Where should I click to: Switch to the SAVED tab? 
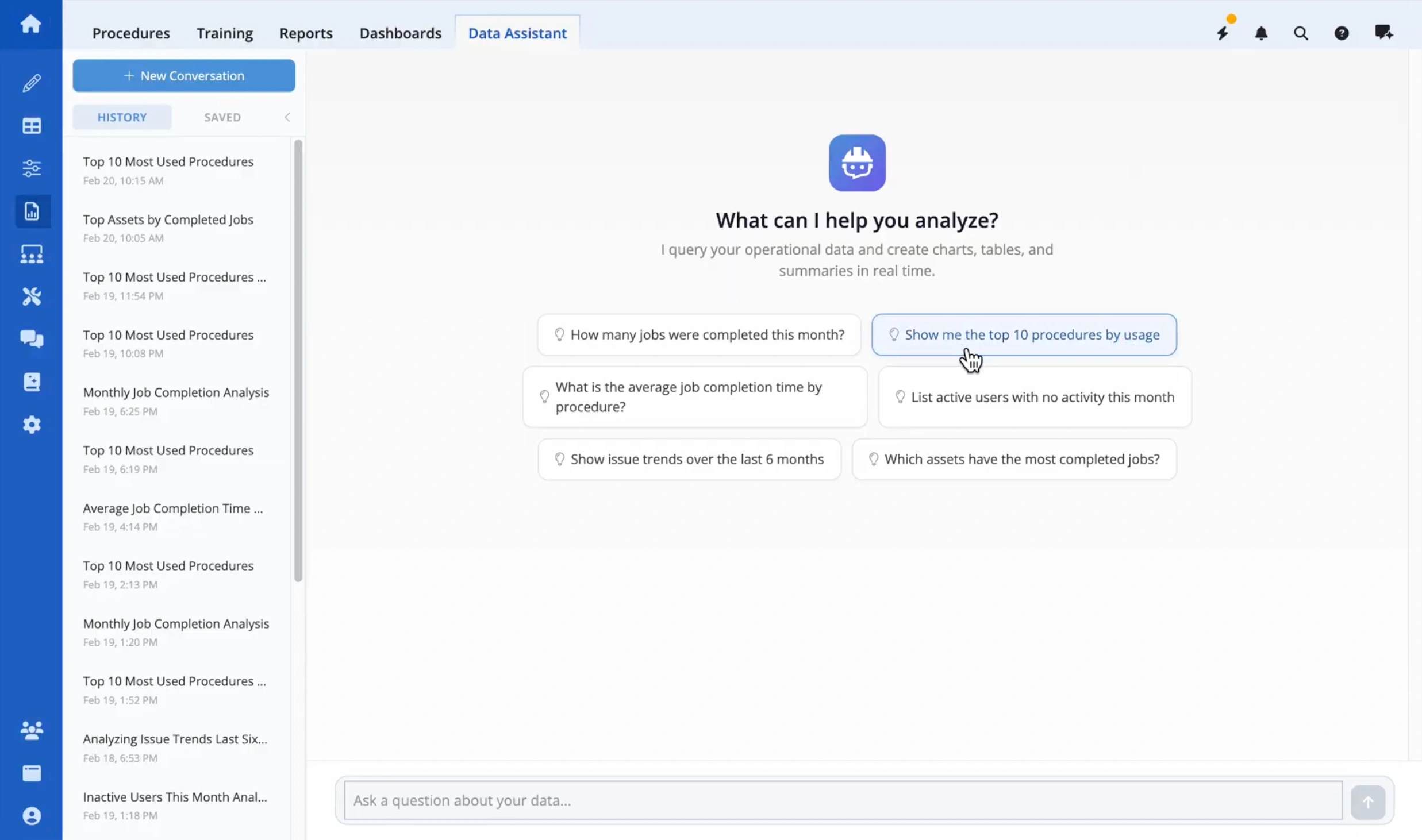[222, 117]
